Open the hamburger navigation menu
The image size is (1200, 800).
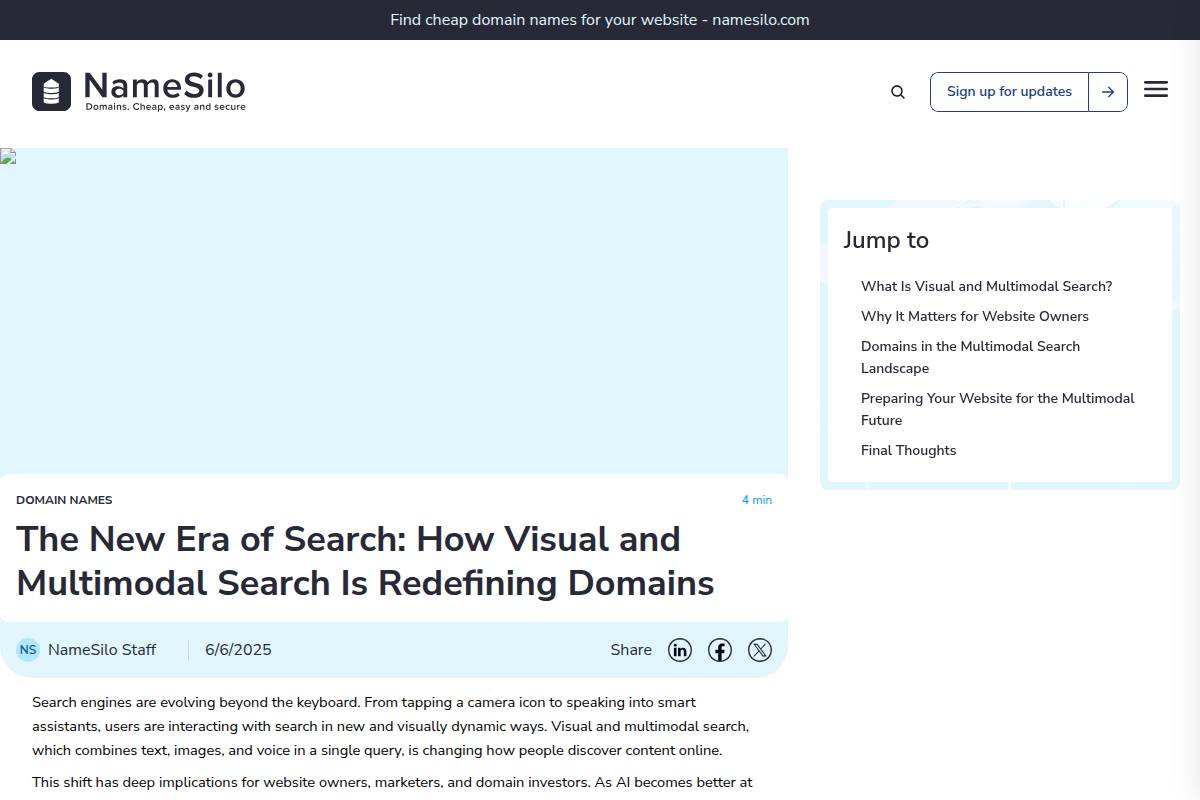tap(1156, 89)
